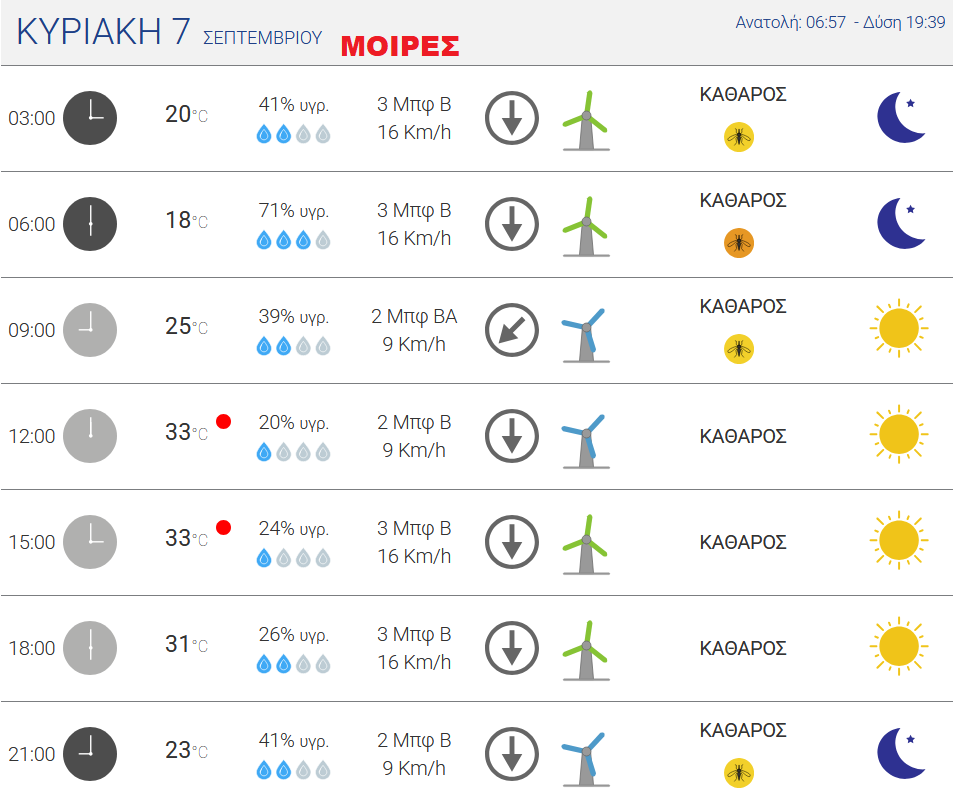Click the 20°C temperature at 03:00
953x806 pixels.
pos(187,114)
